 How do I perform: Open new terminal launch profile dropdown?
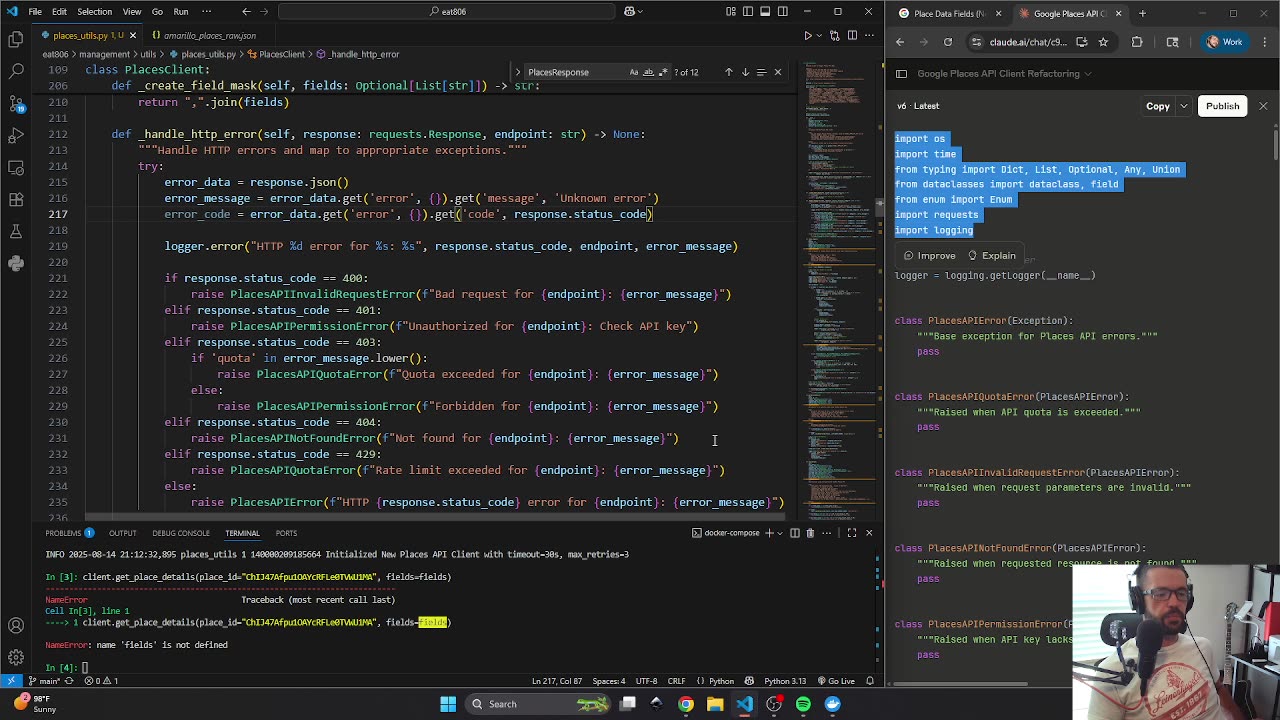click(781, 533)
